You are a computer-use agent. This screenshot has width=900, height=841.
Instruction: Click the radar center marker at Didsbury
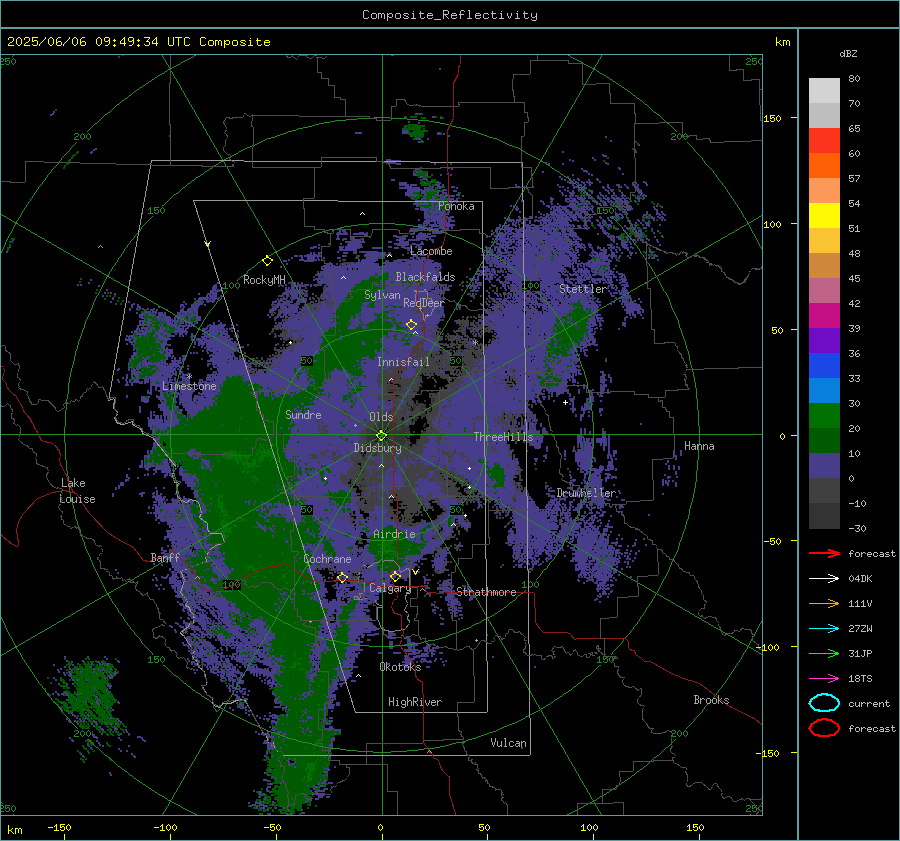(x=381, y=436)
